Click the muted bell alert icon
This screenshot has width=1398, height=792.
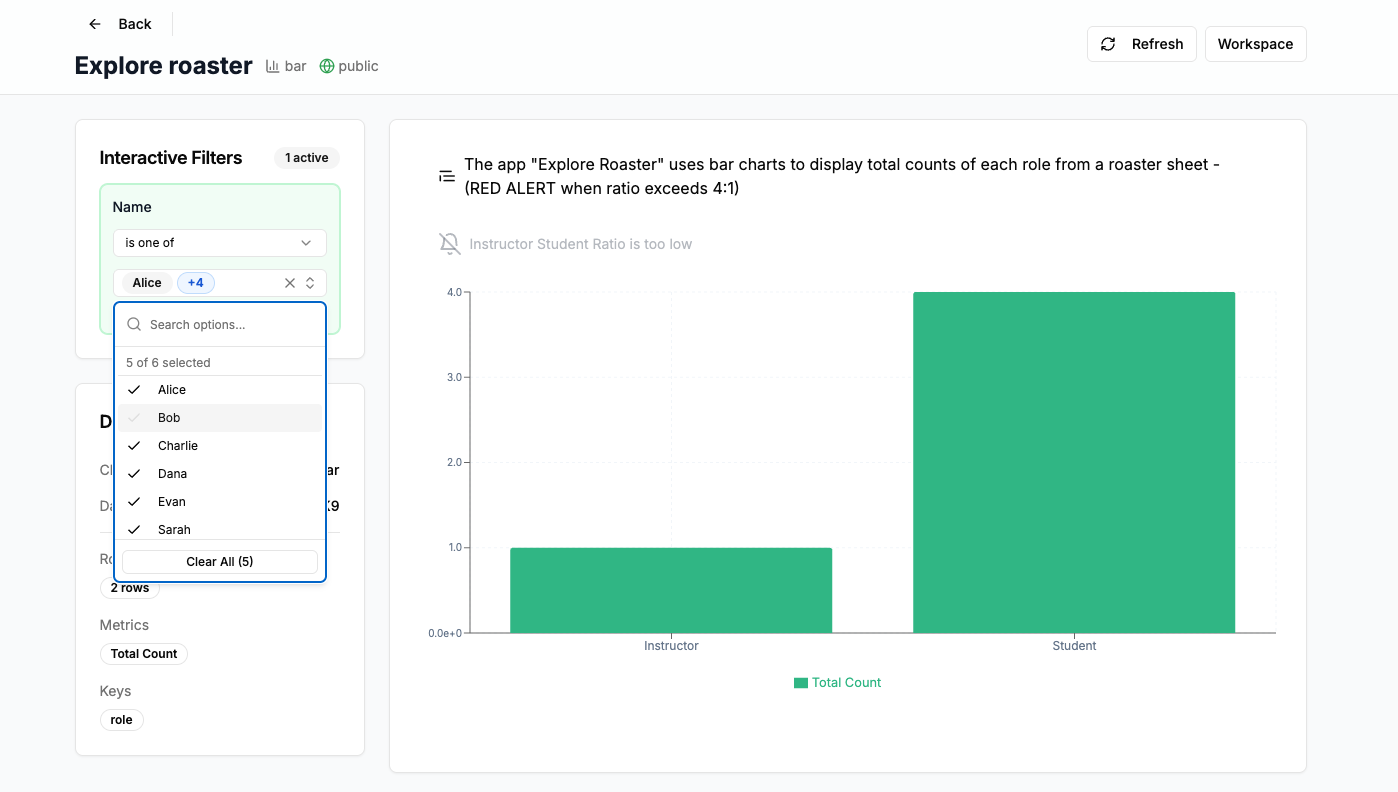(x=450, y=244)
